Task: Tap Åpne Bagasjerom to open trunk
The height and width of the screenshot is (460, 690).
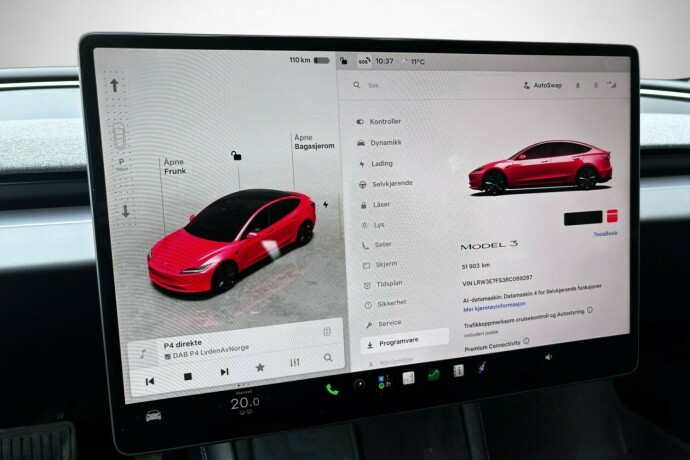Action: tap(314, 142)
